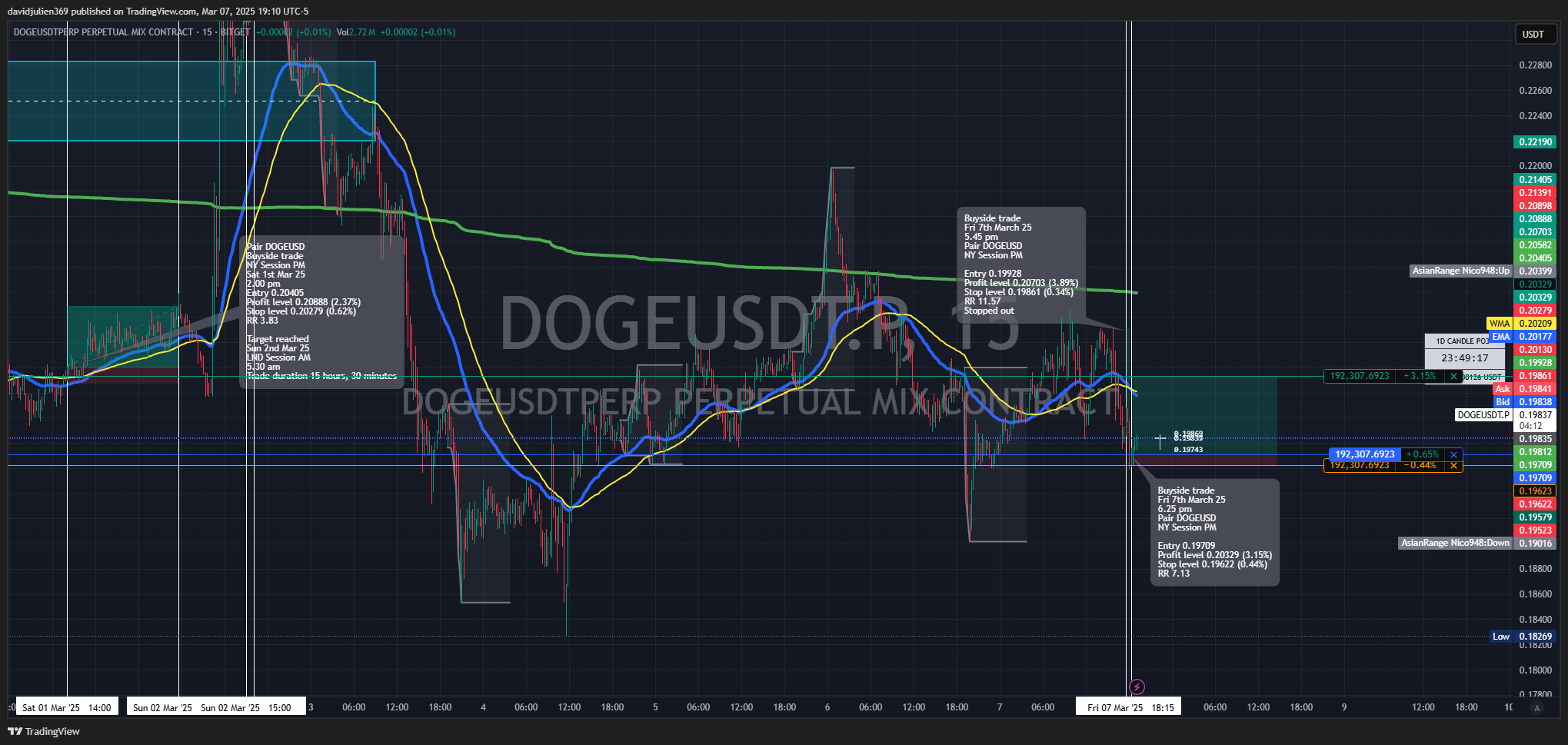Select the blue 192,307.6923 position quantity
Viewport: 1568px width, 745px height.
1364,454
